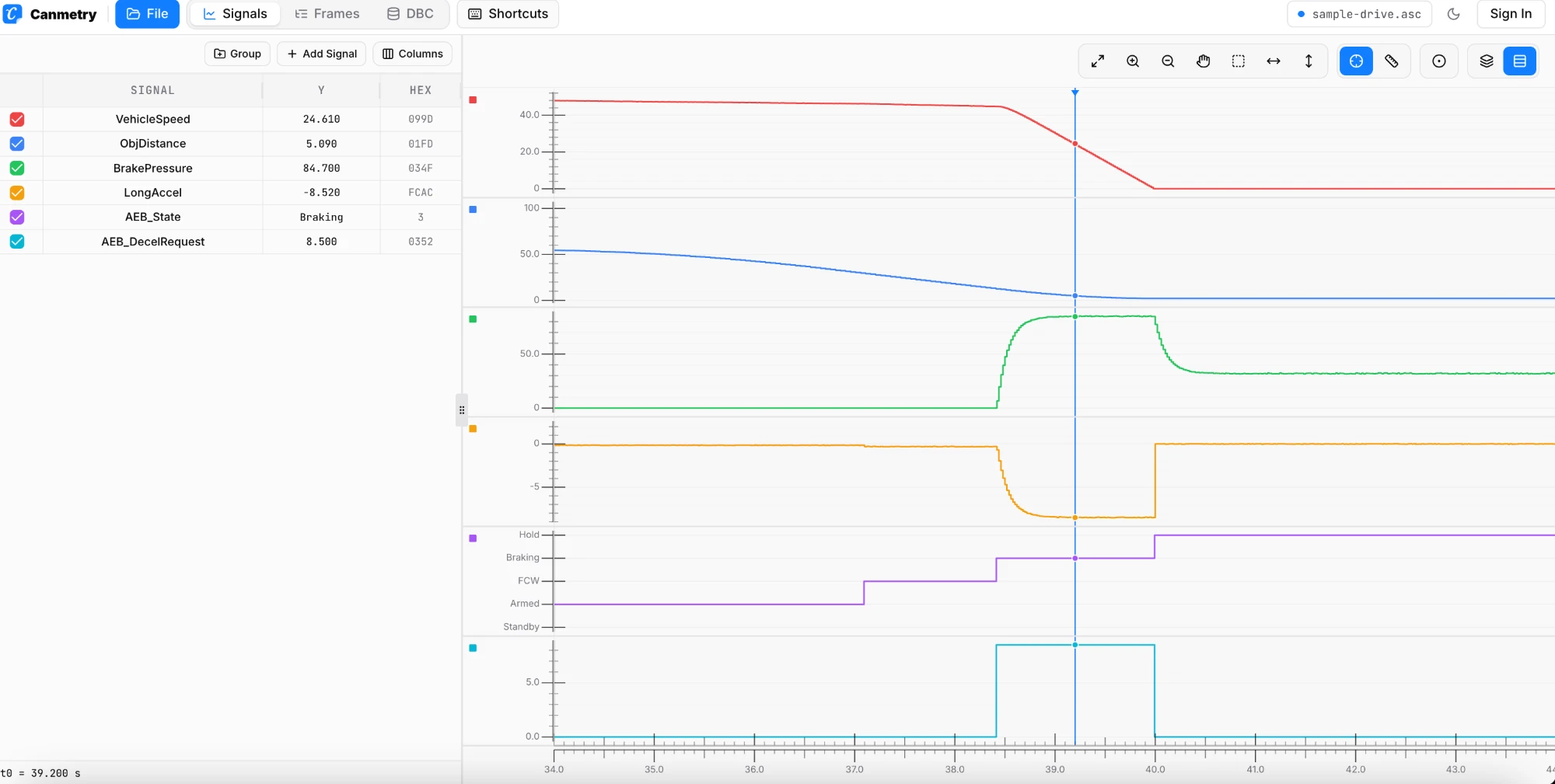Click the SIGNAL column header
Viewport: 1555px width, 784px height.
coord(152,90)
